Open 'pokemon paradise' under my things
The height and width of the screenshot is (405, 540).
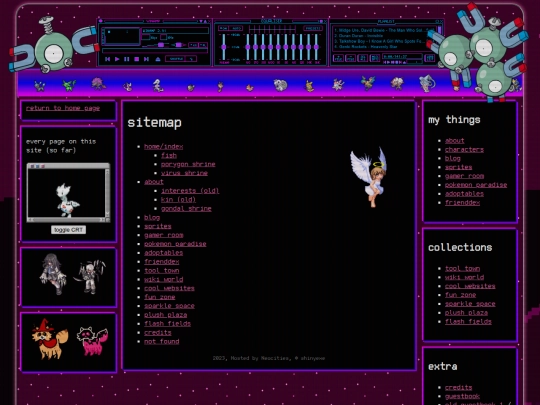(x=476, y=185)
